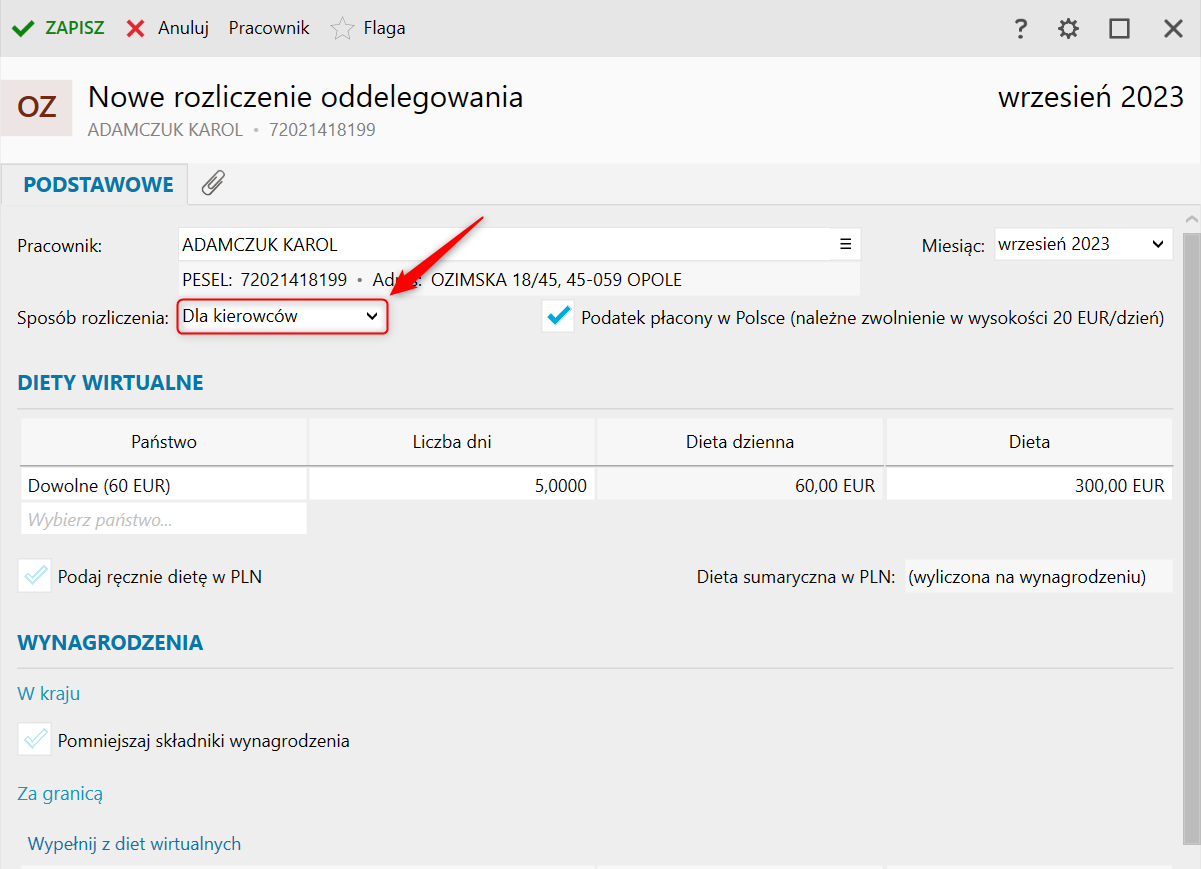Open the employee list menu icon

(x=845, y=244)
